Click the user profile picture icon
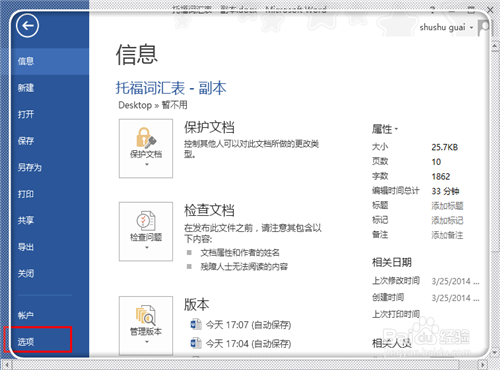This screenshot has height=370, width=500. pyautogui.click(x=484, y=27)
